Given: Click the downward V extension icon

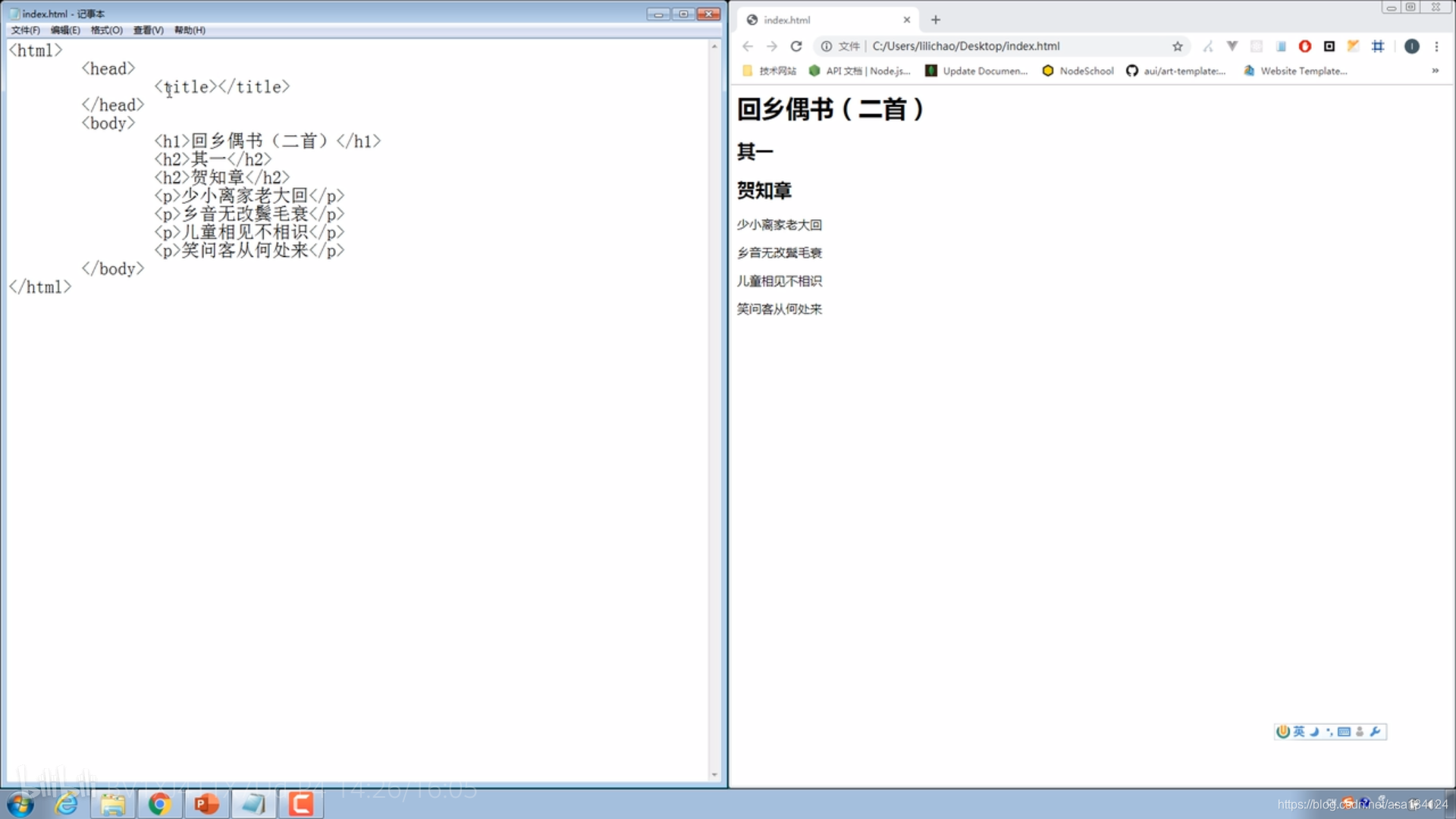Looking at the screenshot, I should click(x=1232, y=46).
